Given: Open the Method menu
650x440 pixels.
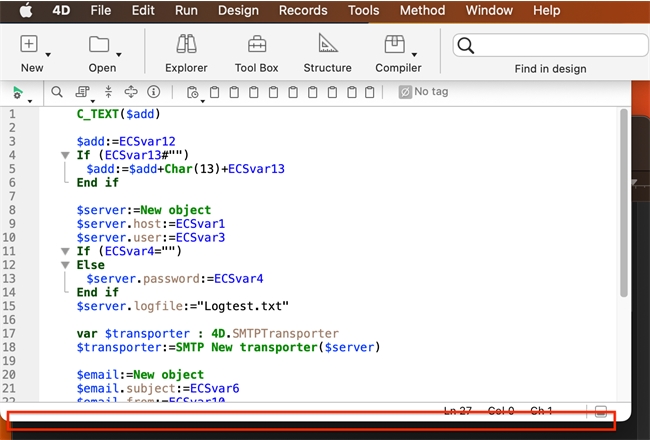Looking at the screenshot, I should point(422,10).
